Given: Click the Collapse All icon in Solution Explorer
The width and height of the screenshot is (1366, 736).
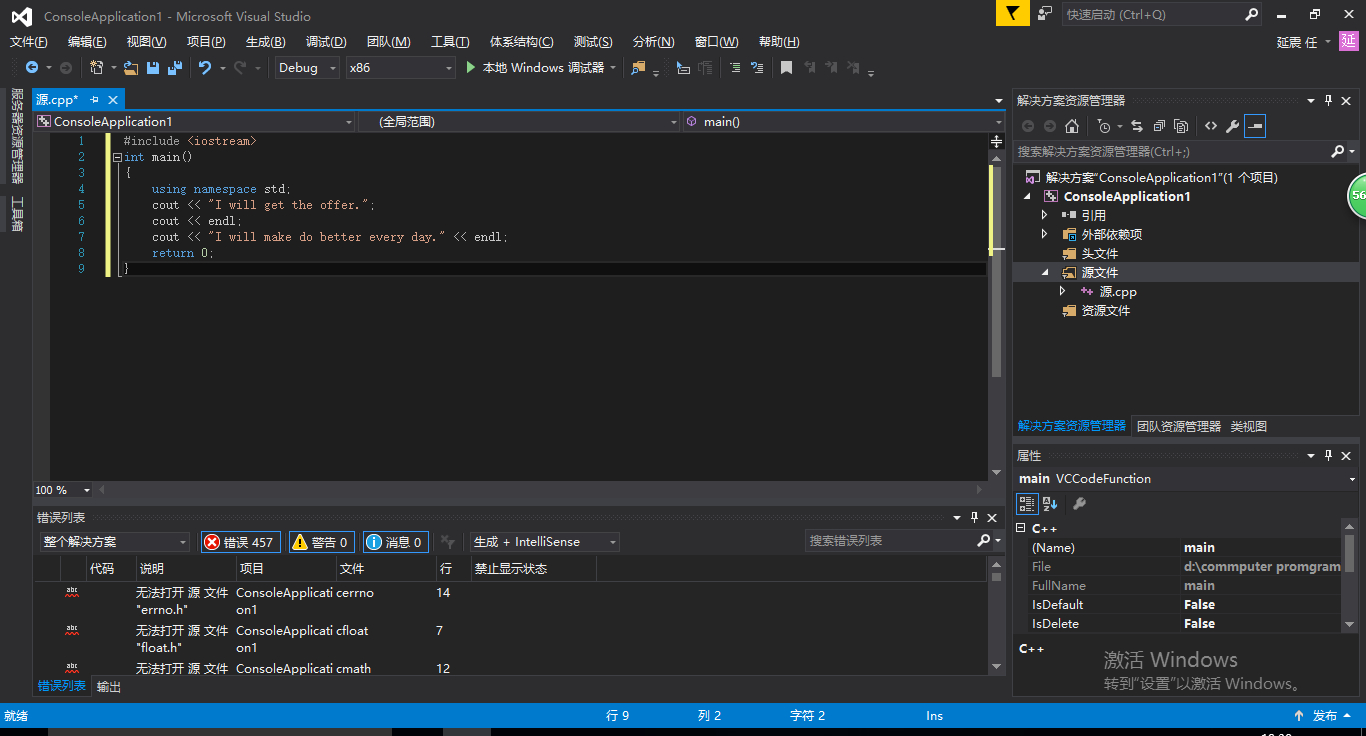Looking at the screenshot, I should (x=1159, y=126).
